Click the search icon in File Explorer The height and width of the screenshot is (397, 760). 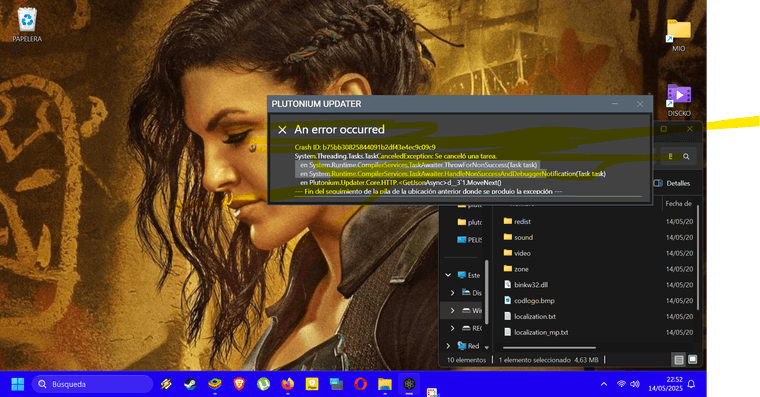686,157
